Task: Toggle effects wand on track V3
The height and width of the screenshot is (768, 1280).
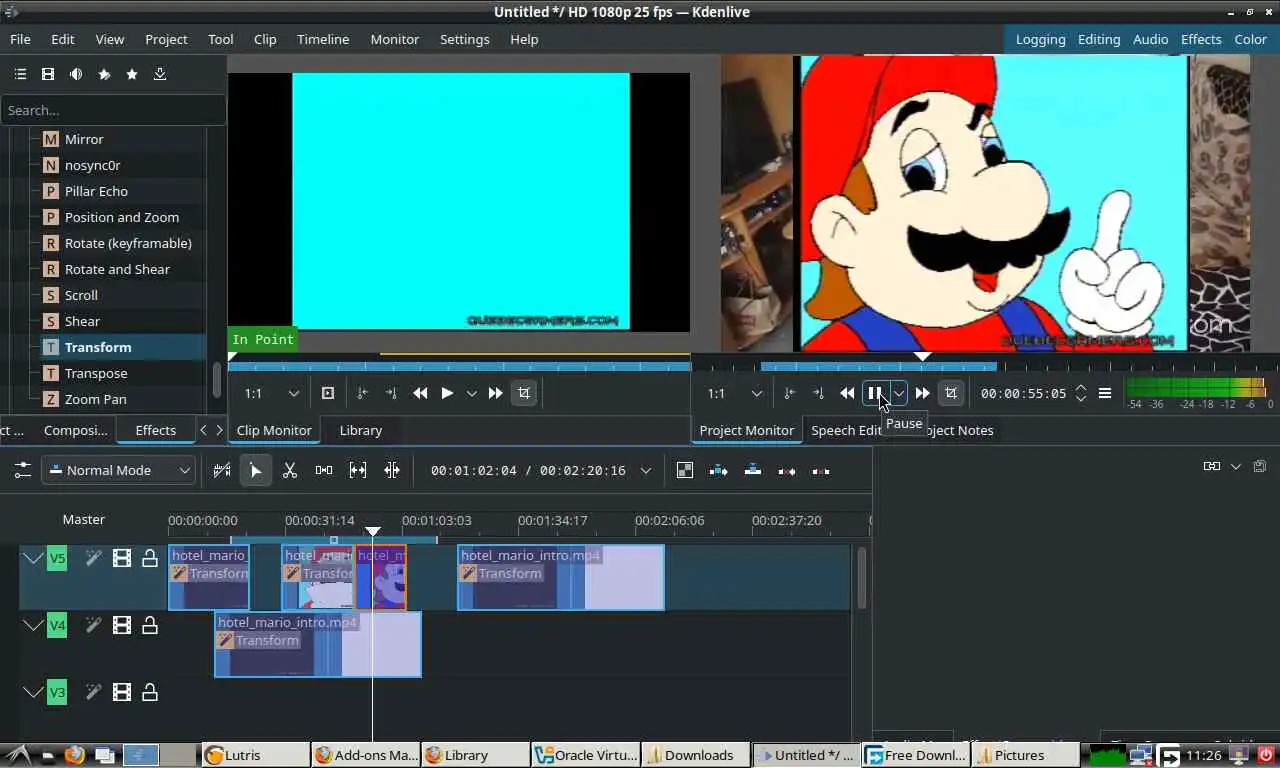Action: click(93, 692)
